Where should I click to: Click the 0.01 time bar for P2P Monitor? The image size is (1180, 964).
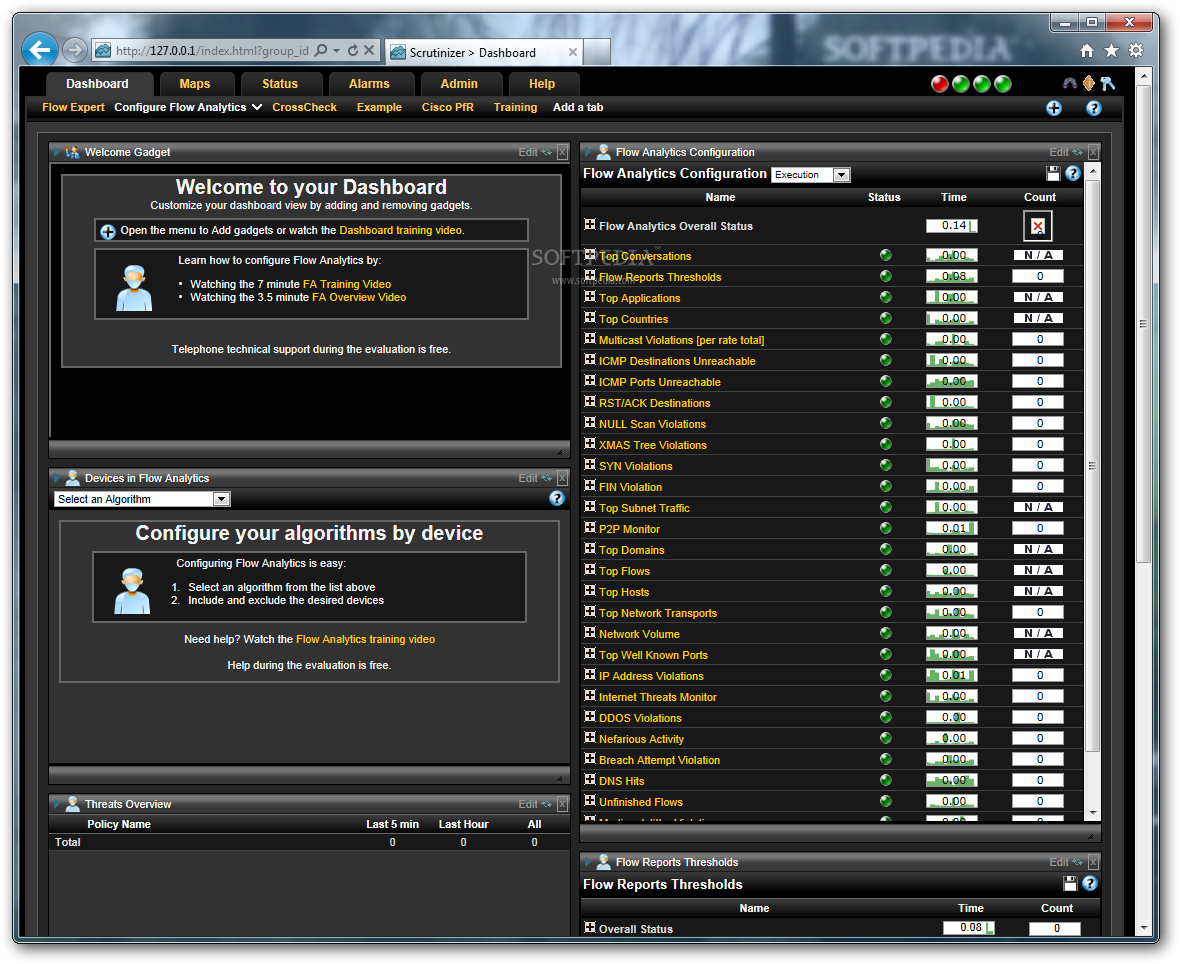coord(952,528)
